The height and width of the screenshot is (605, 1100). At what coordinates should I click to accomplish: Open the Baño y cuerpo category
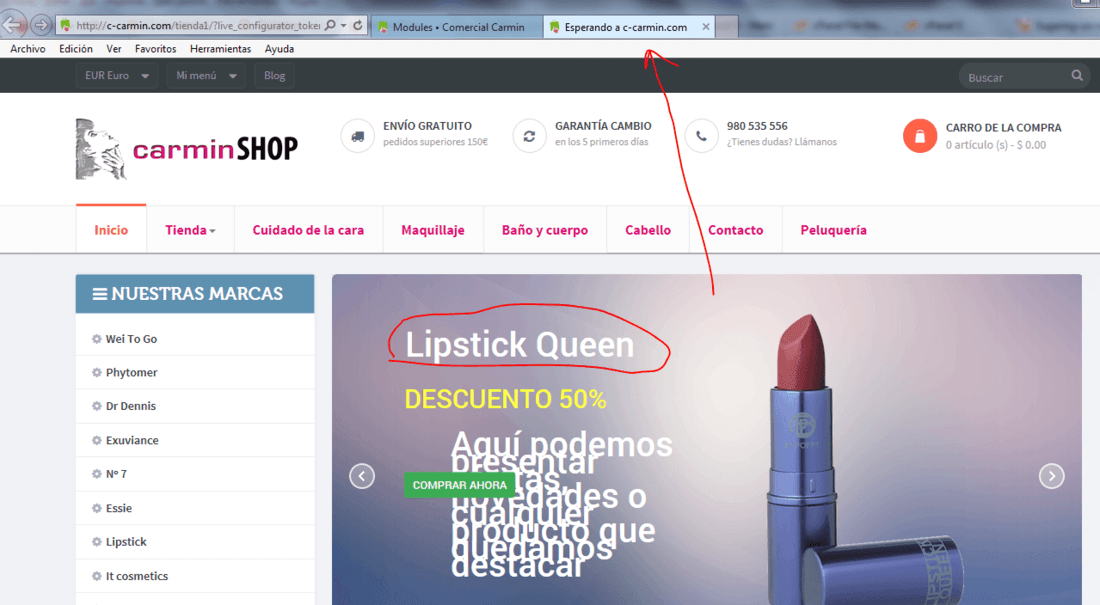point(544,230)
